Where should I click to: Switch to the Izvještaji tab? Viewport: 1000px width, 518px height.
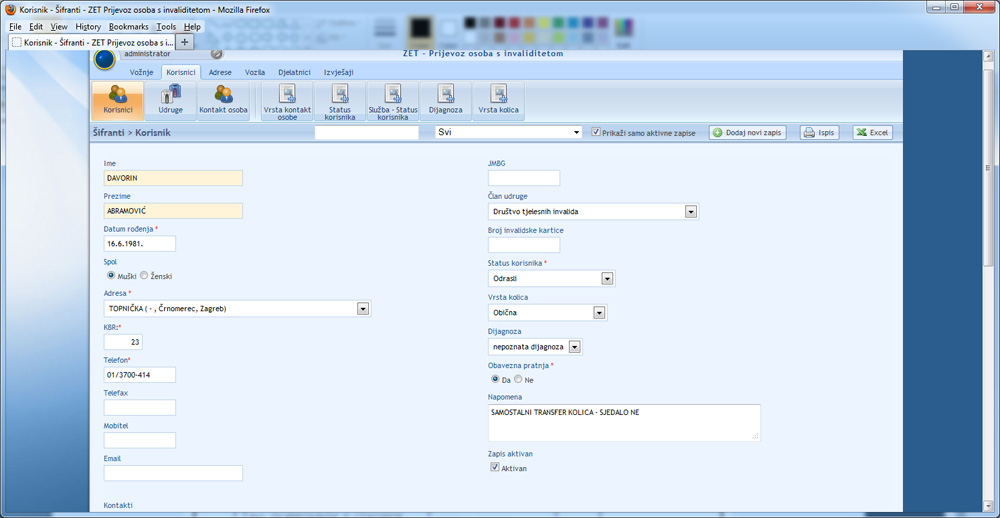[339, 73]
